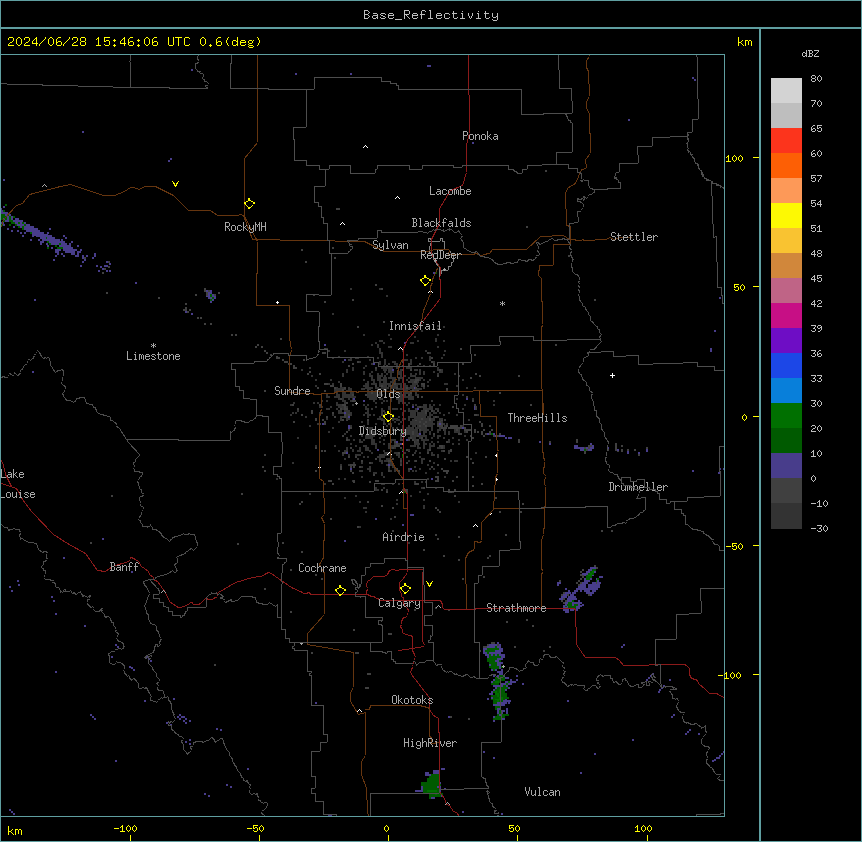Click the green radar echo near HighRiver

[432, 784]
